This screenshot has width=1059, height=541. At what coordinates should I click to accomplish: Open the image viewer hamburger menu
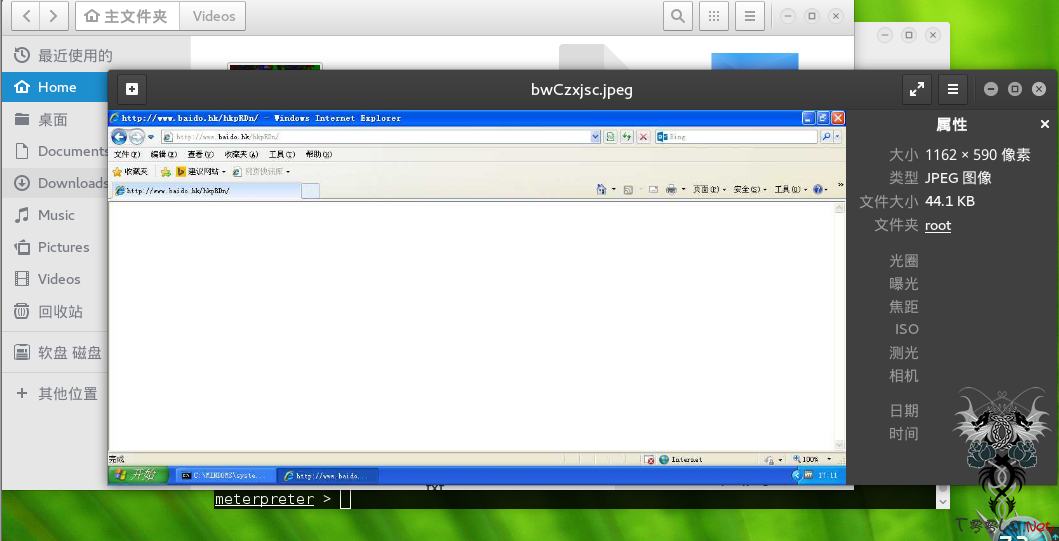pos(952,89)
